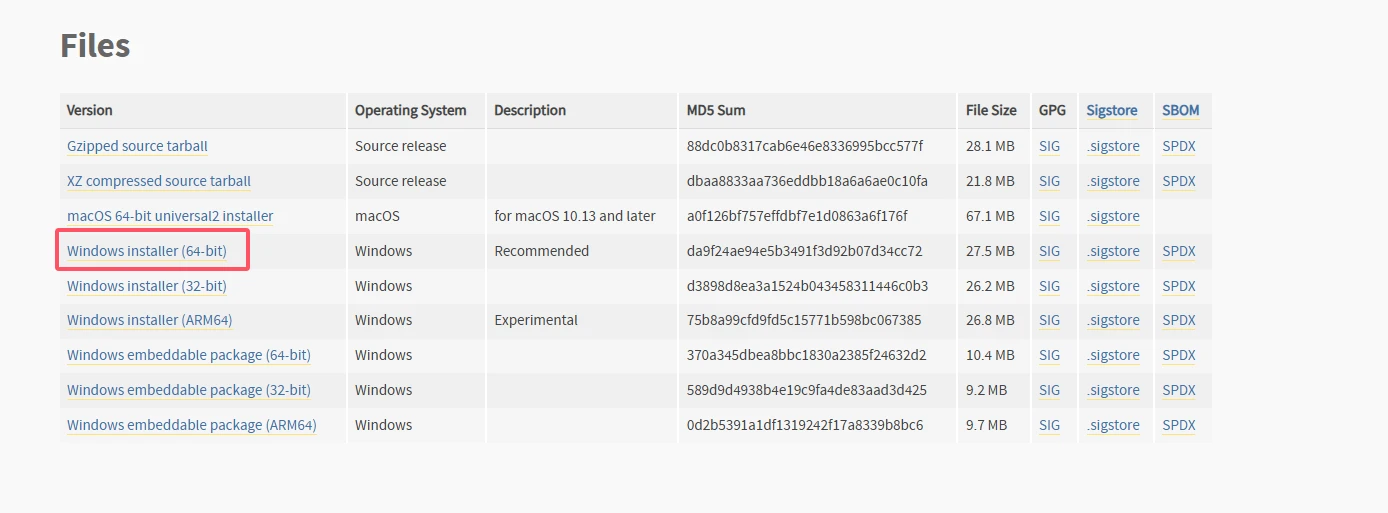Viewport: 1388px width, 513px height.
Task: Open the Gzipped source tarball link
Action: click(137, 146)
